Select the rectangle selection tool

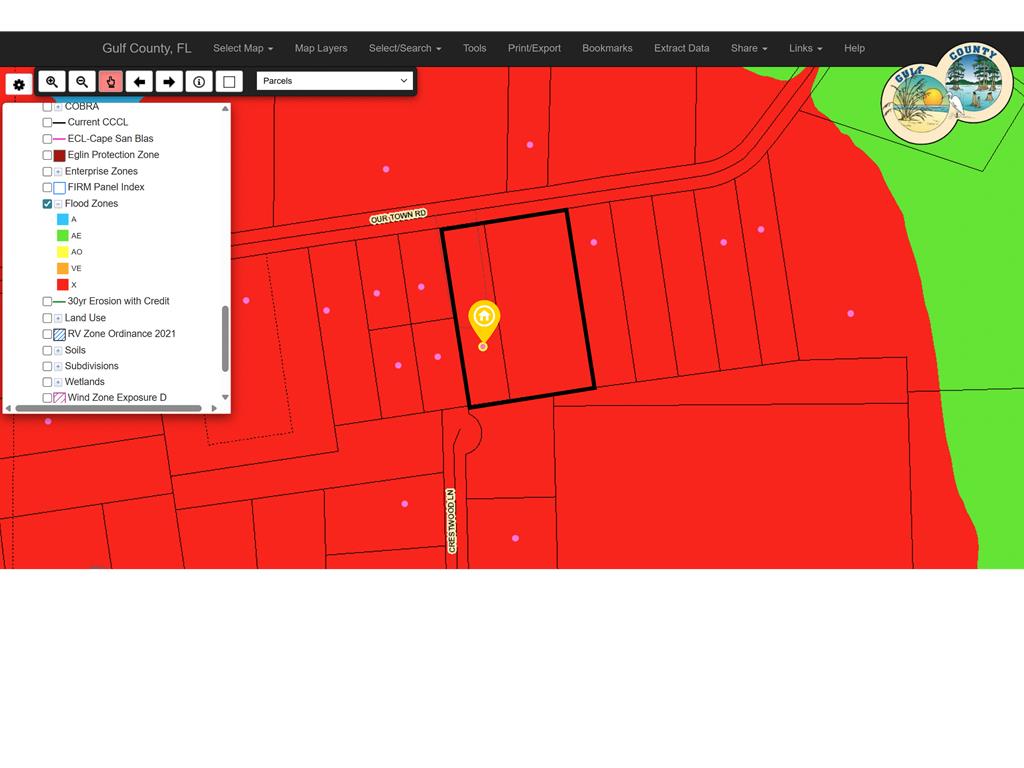[x=229, y=82]
